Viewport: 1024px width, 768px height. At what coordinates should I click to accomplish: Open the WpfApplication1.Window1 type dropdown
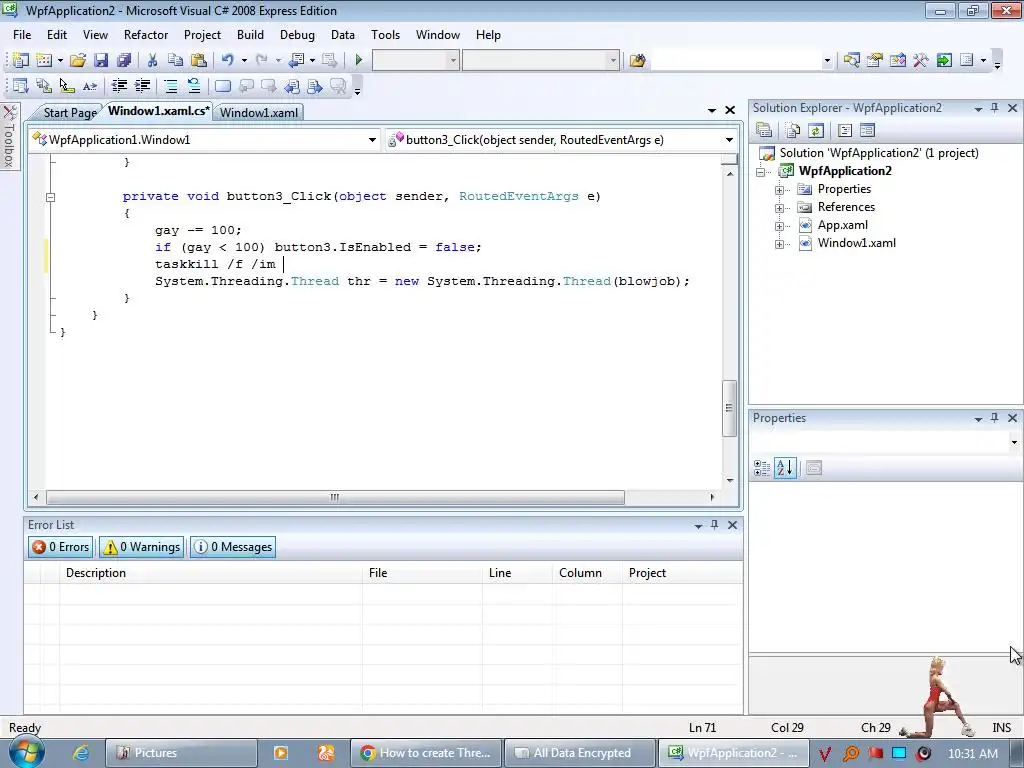[x=372, y=140]
